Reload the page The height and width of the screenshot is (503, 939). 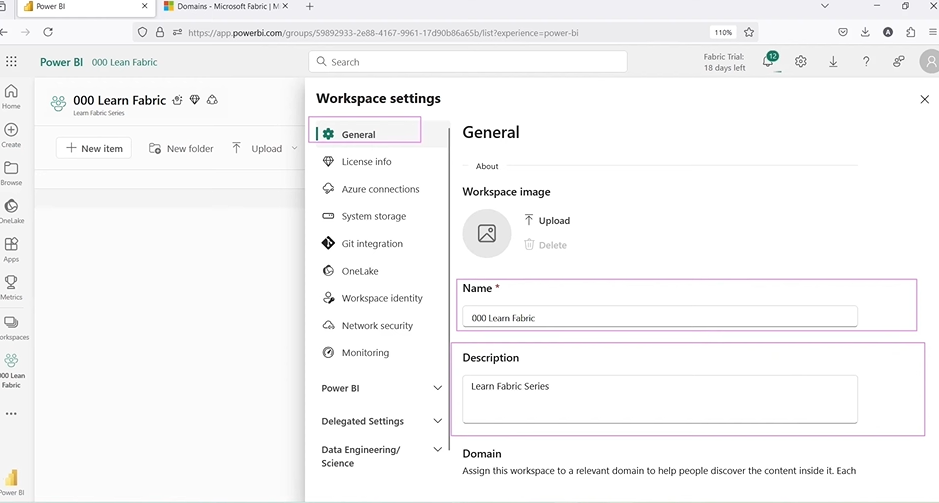coord(48,32)
